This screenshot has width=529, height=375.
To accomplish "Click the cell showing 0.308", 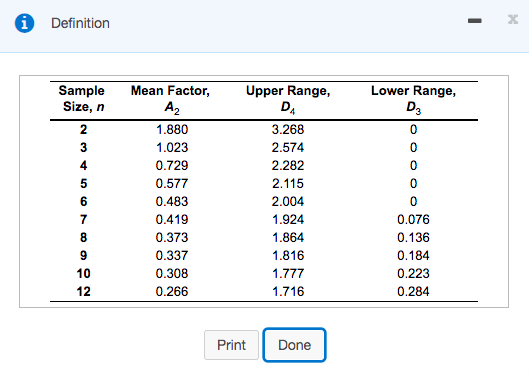I will click(172, 273).
